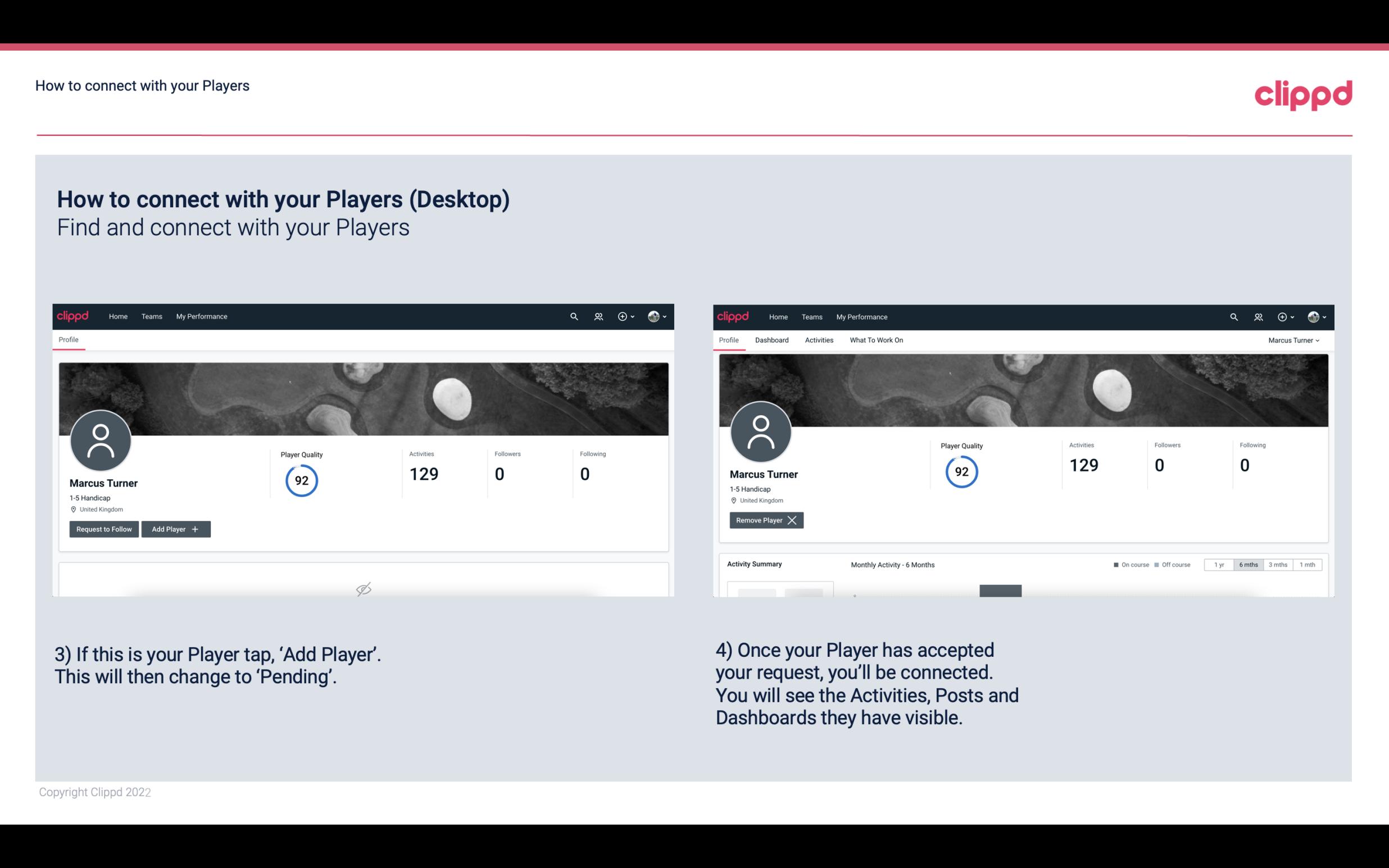Click the Clippd logo icon top-left
Screen dimensions: 1389x868
click(x=73, y=316)
